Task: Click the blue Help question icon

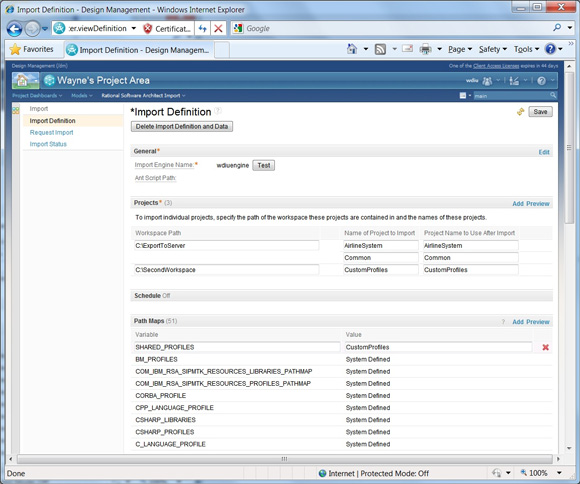Action: tap(550, 49)
